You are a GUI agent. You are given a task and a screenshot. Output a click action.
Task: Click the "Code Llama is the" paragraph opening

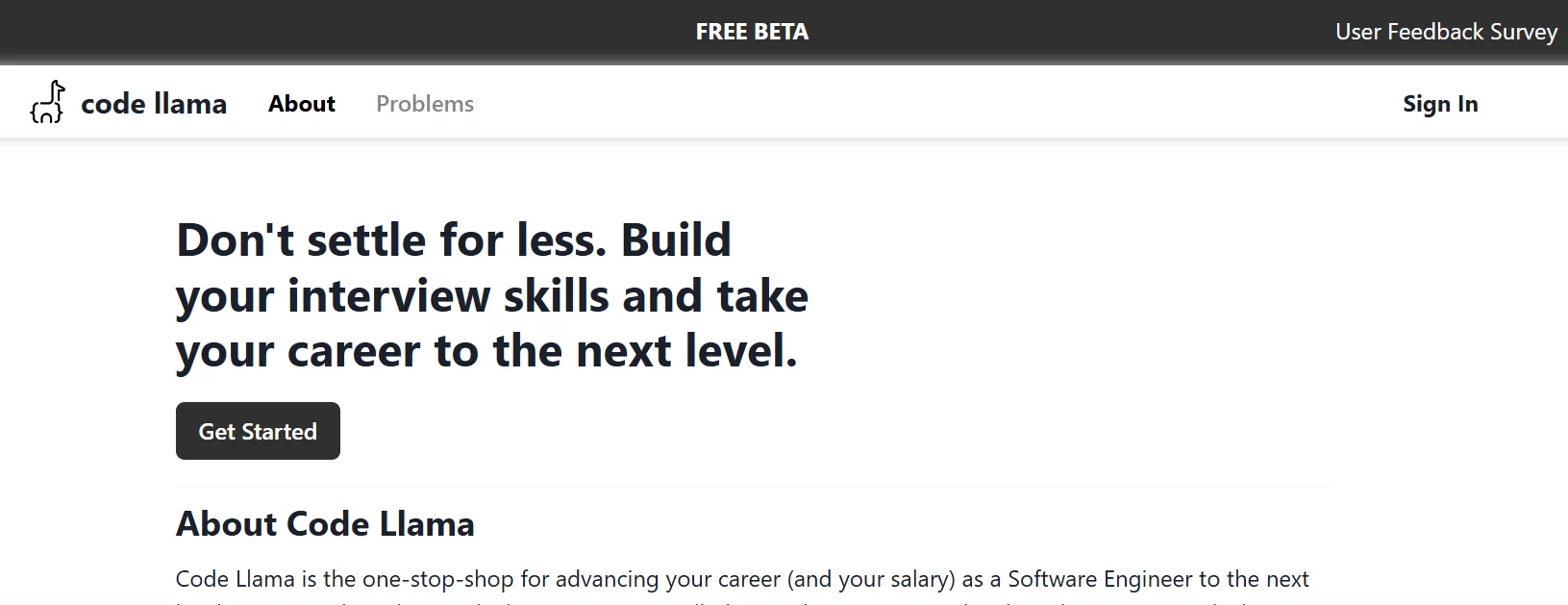coord(265,579)
